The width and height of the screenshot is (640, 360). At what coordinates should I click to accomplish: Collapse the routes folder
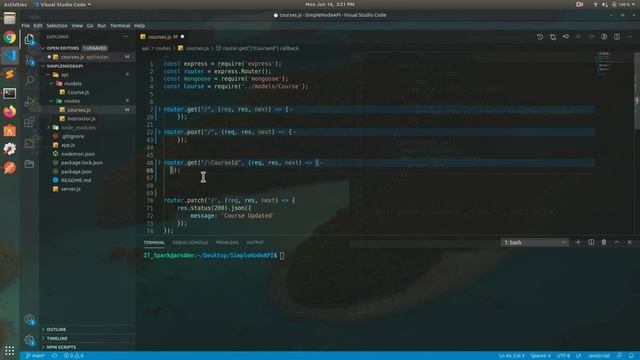[52, 101]
